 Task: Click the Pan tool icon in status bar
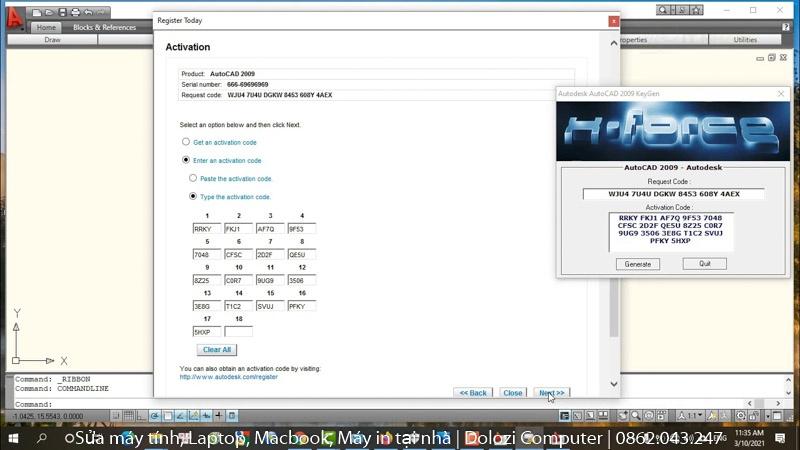pyautogui.click(x=623, y=416)
